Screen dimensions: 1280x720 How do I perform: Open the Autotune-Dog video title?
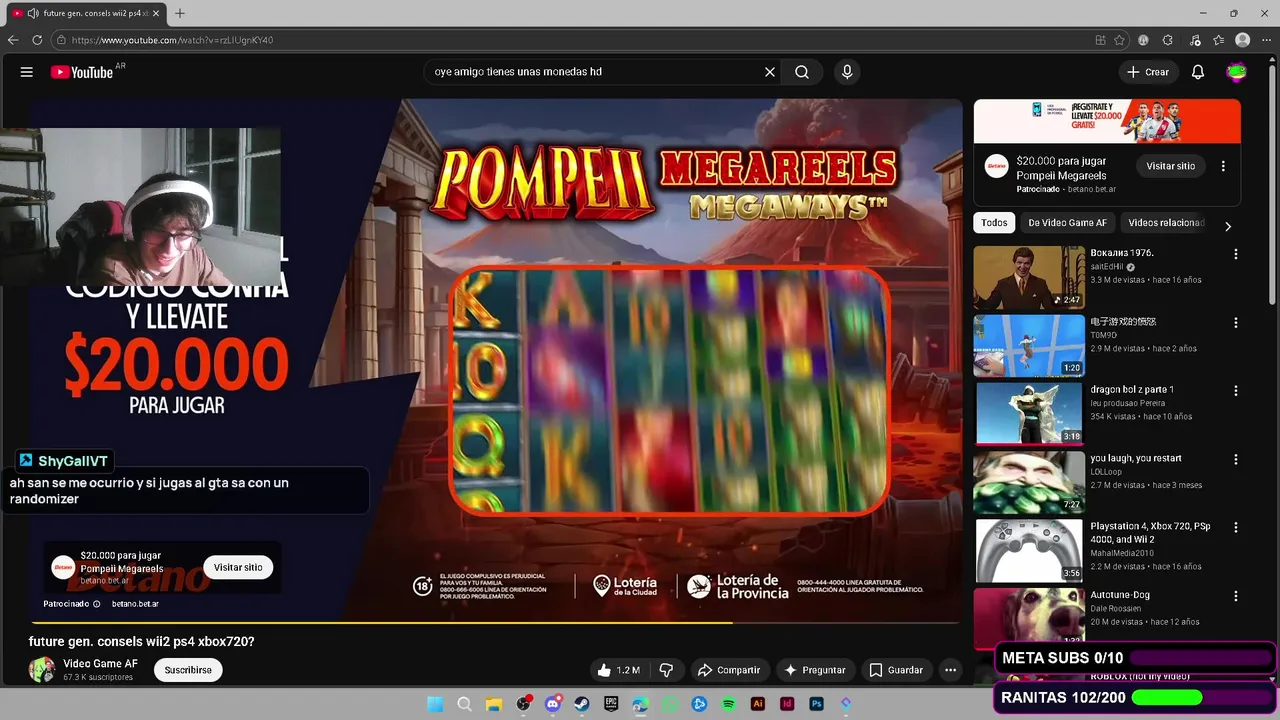[x=1120, y=595]
